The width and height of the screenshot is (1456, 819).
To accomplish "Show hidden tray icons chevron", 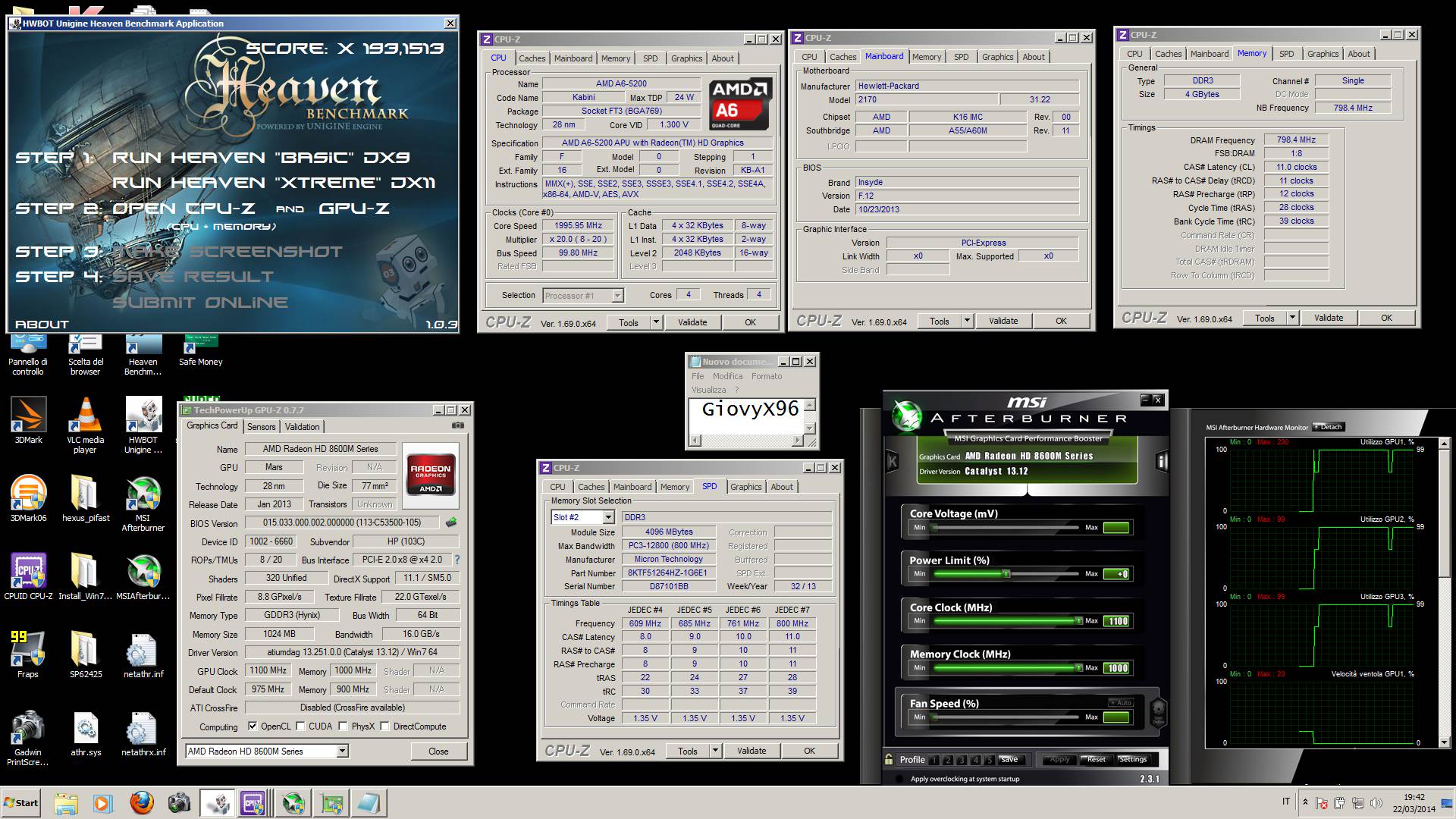I will pos(1304,802).
